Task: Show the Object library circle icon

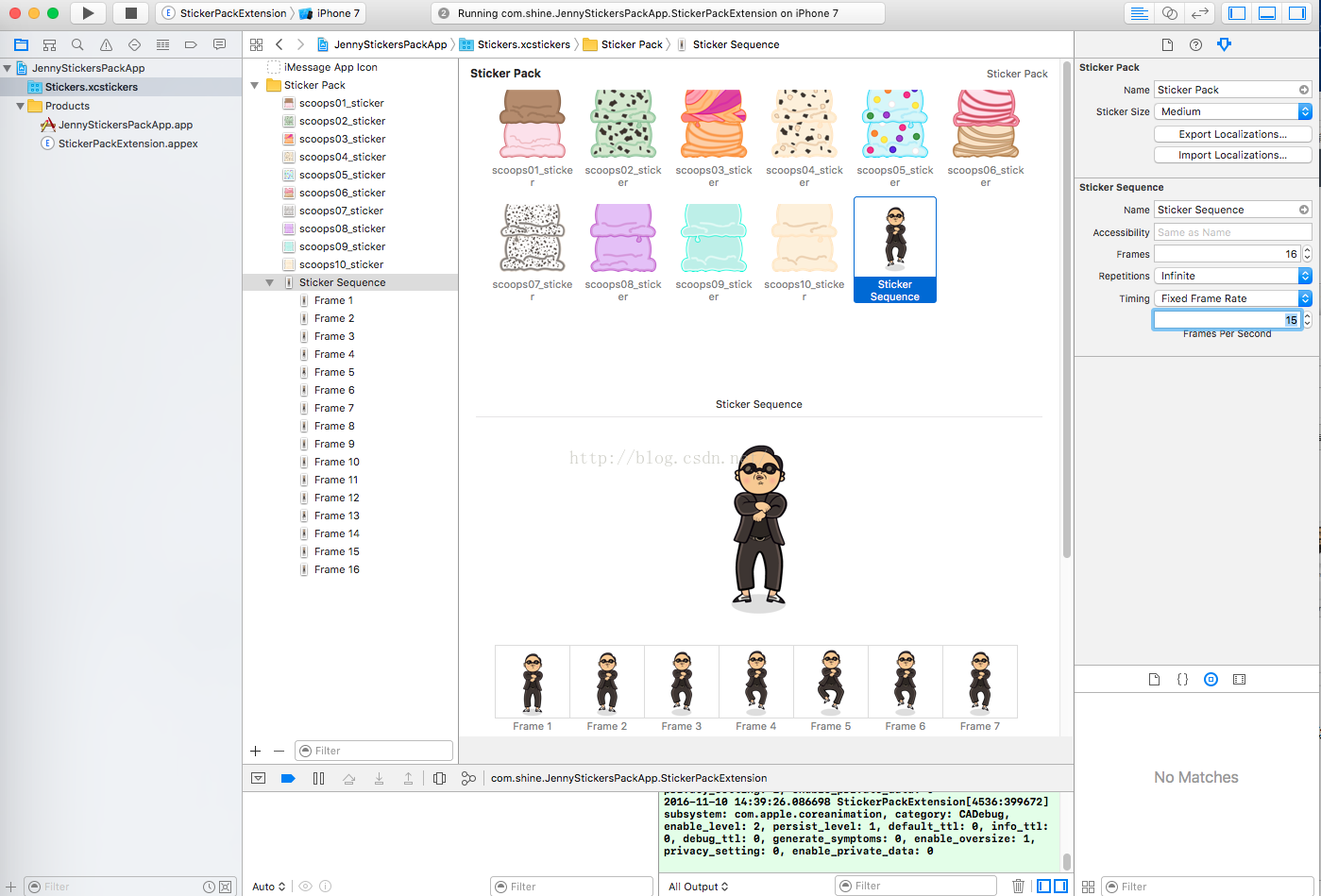Action: click(1211, 679)
